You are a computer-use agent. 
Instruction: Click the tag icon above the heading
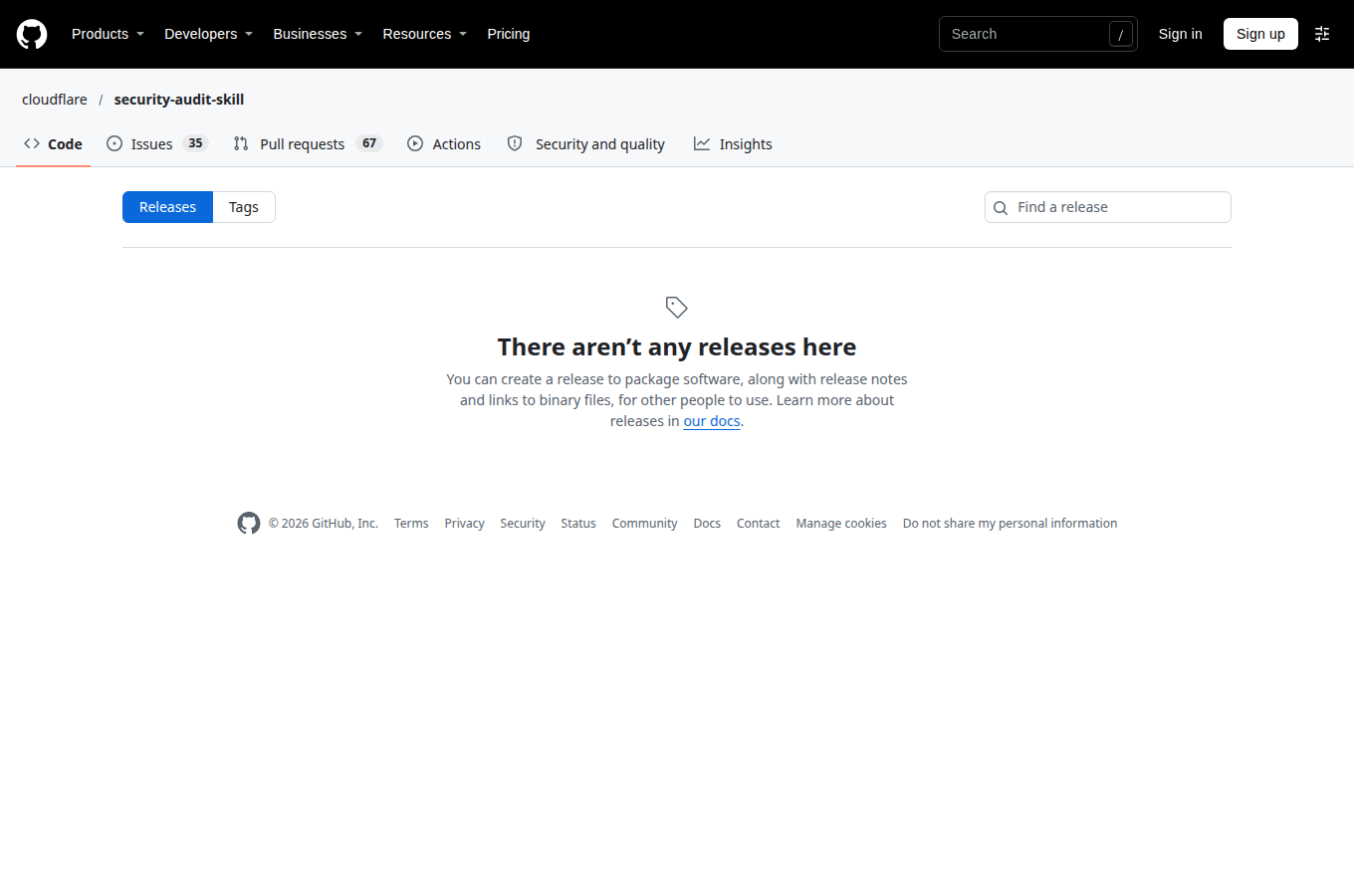coord(677,308)
